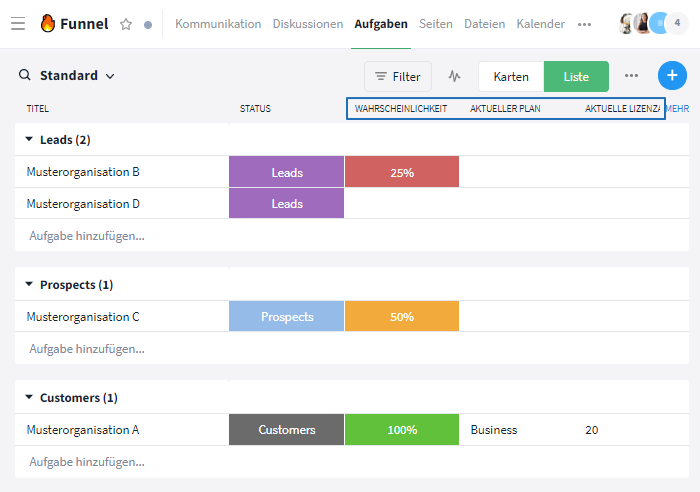Change Customers status of Musterorganisation A
Image resolution: width=700 pixels, height=492 pixels.
(x=287, y=429)
